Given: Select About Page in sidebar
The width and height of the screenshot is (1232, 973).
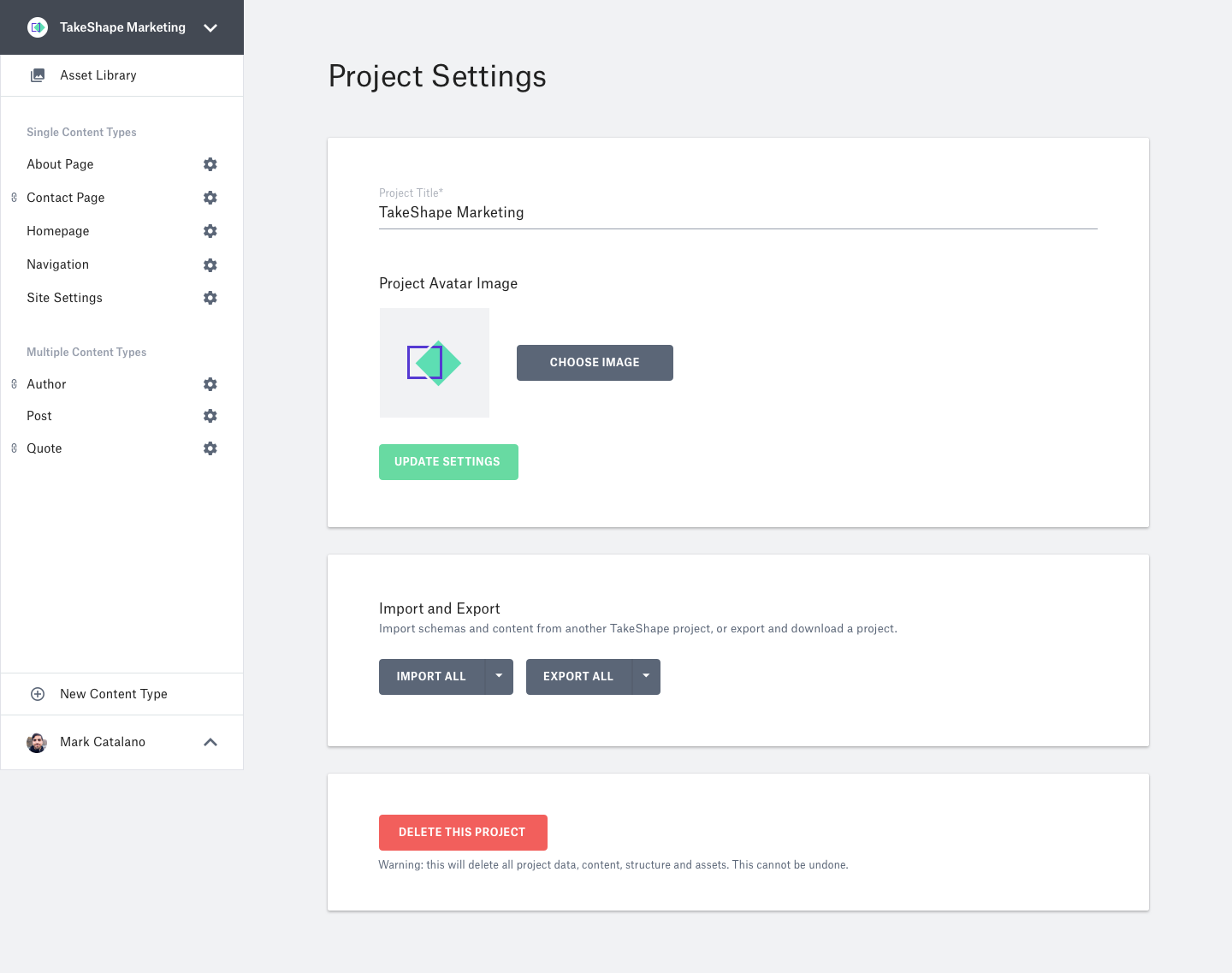Looking at the screenshot, I should pos(60,164).
